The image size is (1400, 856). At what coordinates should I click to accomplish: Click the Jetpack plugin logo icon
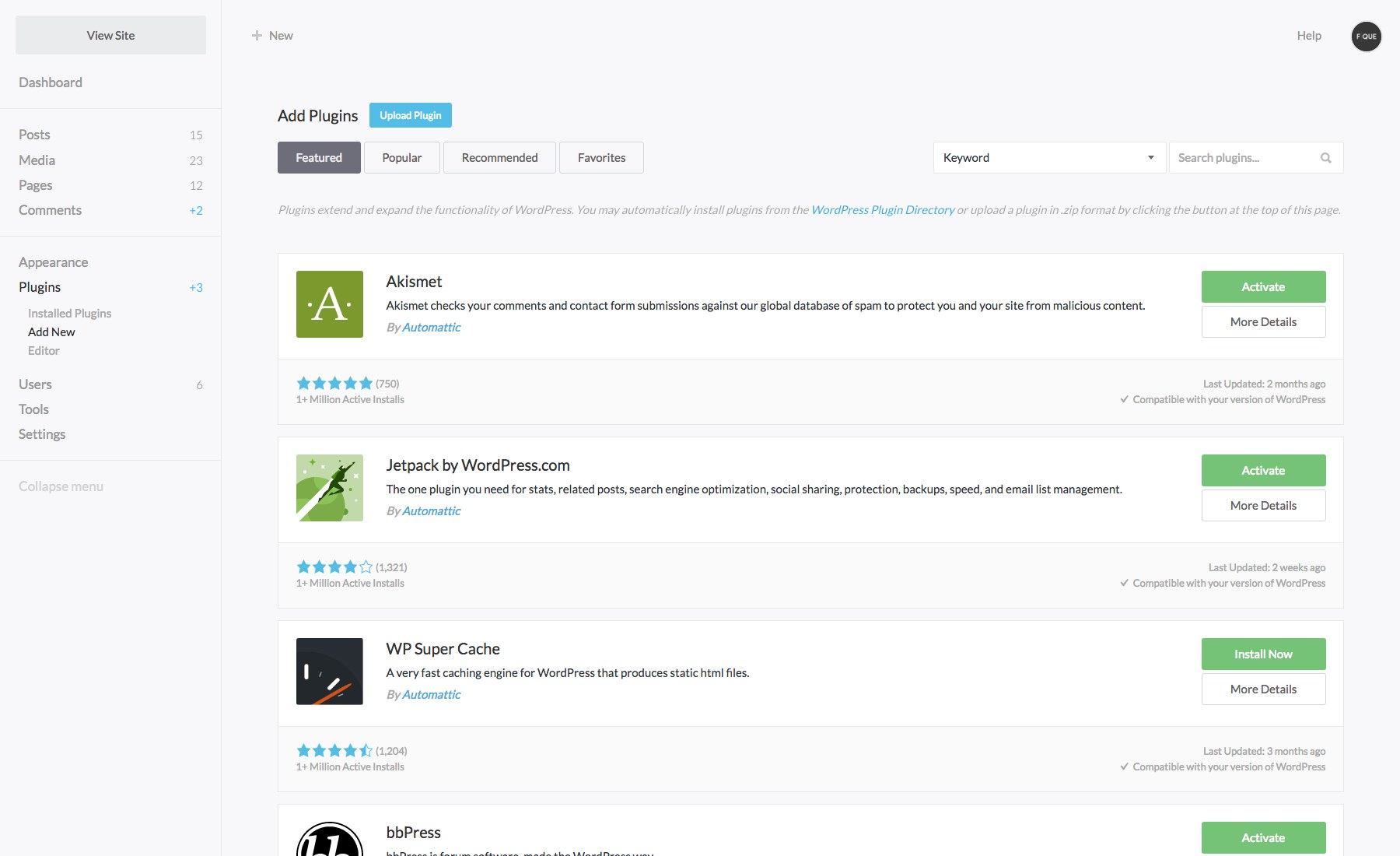tap(329, 488)
